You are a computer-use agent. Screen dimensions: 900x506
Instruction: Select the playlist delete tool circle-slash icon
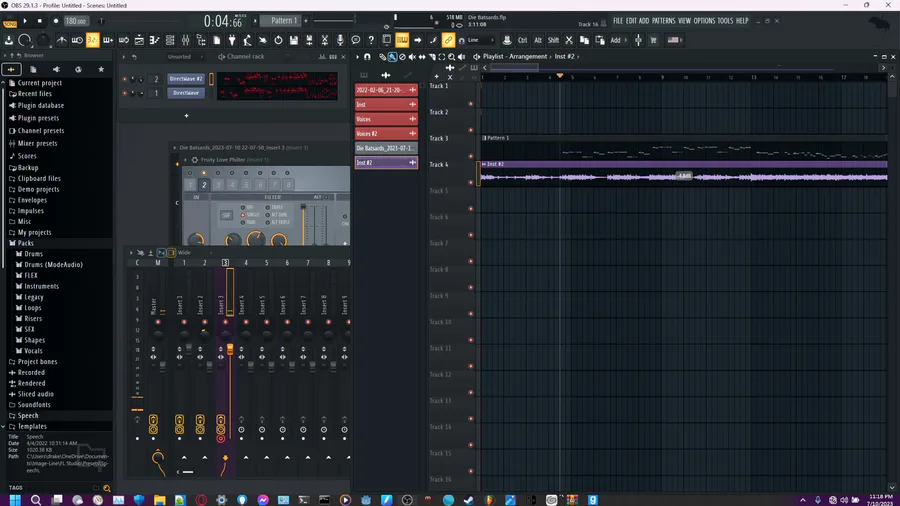click(x=402, y=57)
